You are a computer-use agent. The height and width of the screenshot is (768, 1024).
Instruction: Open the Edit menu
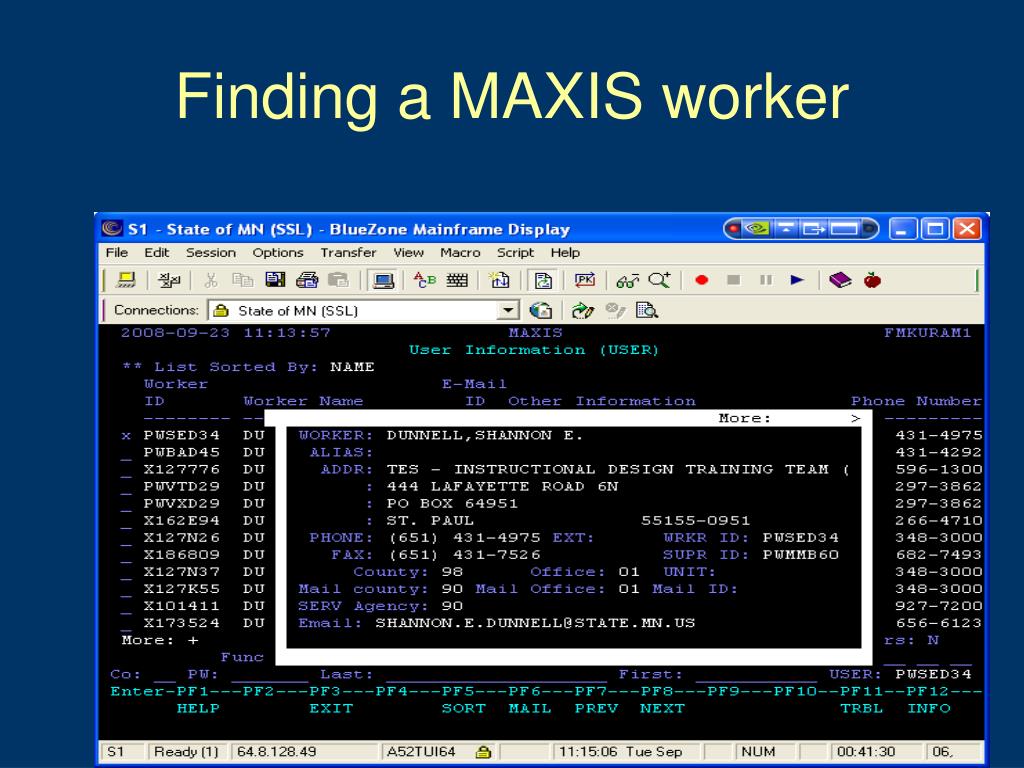click(157, 253)
